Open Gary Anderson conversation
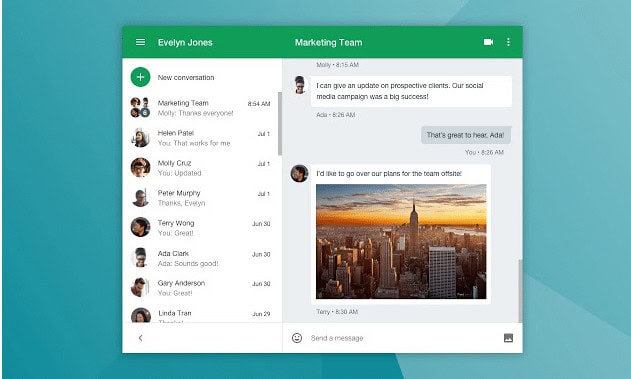 pos(201,288)
